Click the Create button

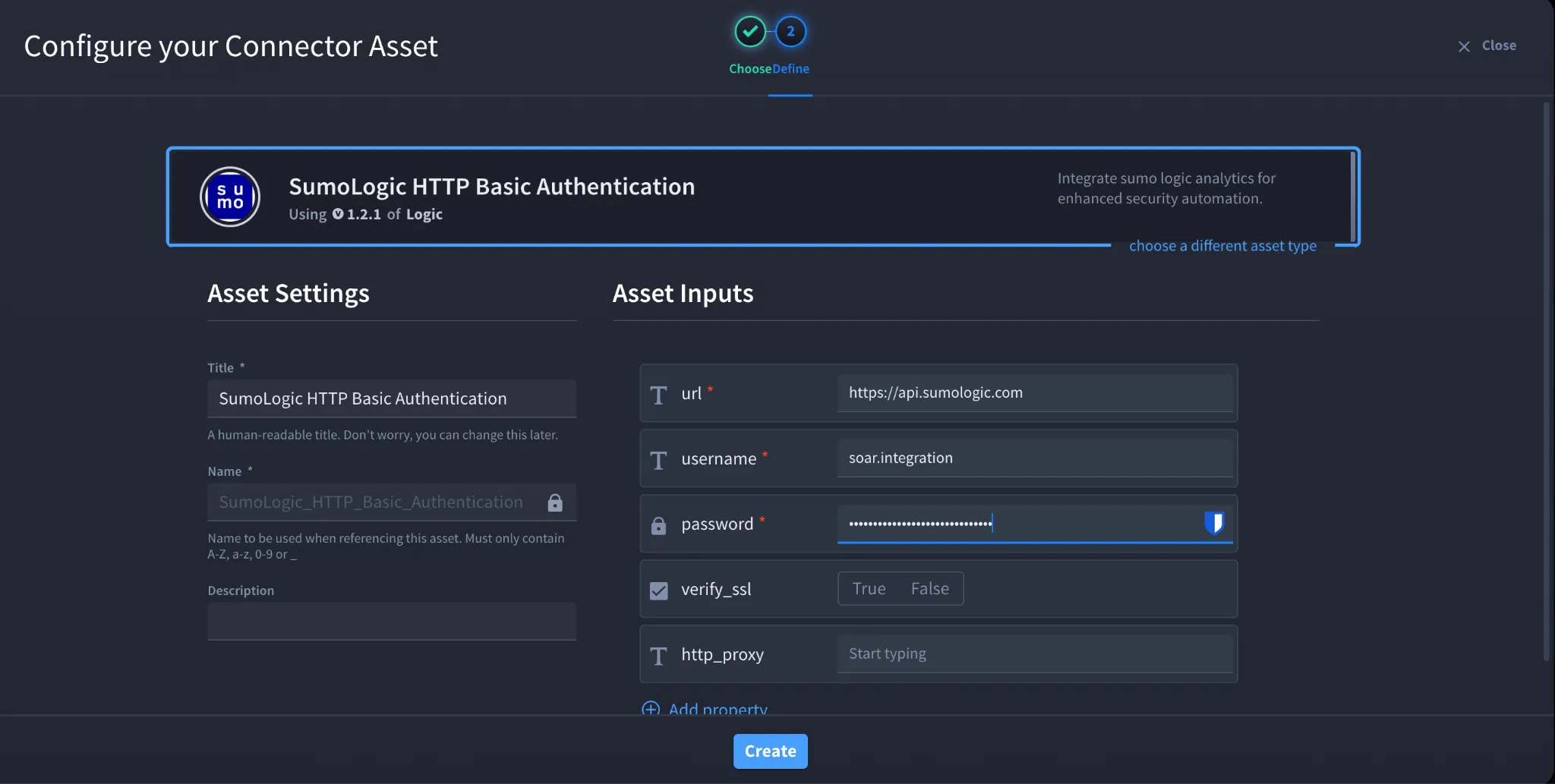pos(770,751)
